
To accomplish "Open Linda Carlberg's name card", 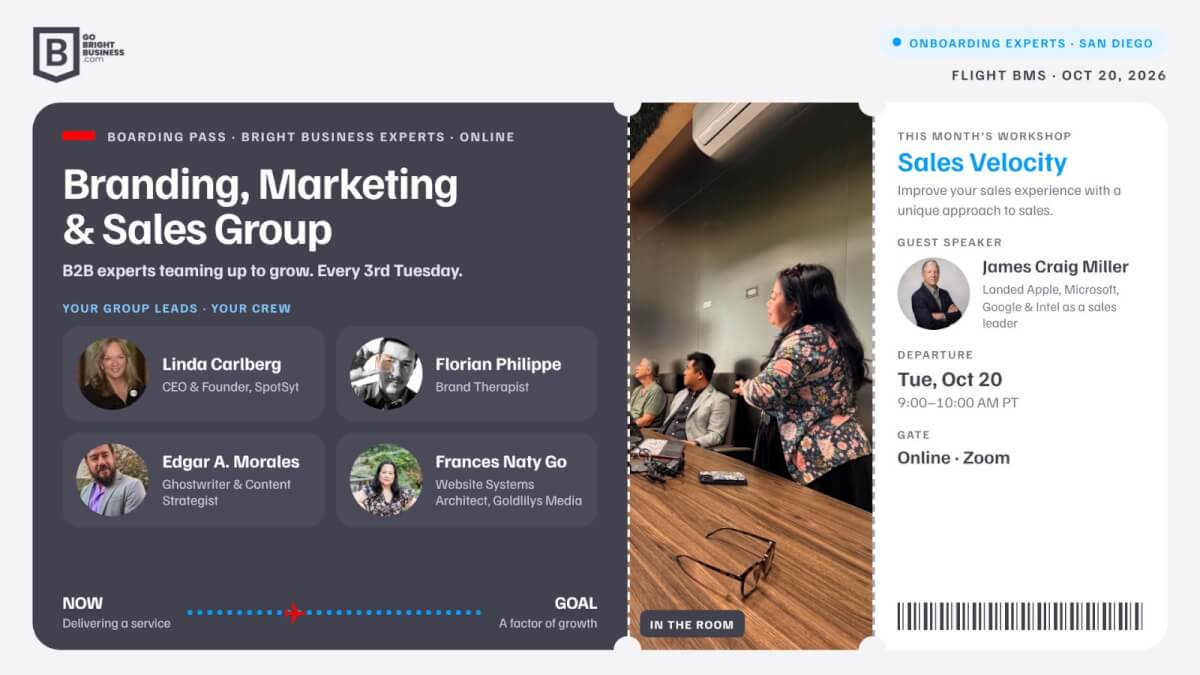I will click(194, 373).
